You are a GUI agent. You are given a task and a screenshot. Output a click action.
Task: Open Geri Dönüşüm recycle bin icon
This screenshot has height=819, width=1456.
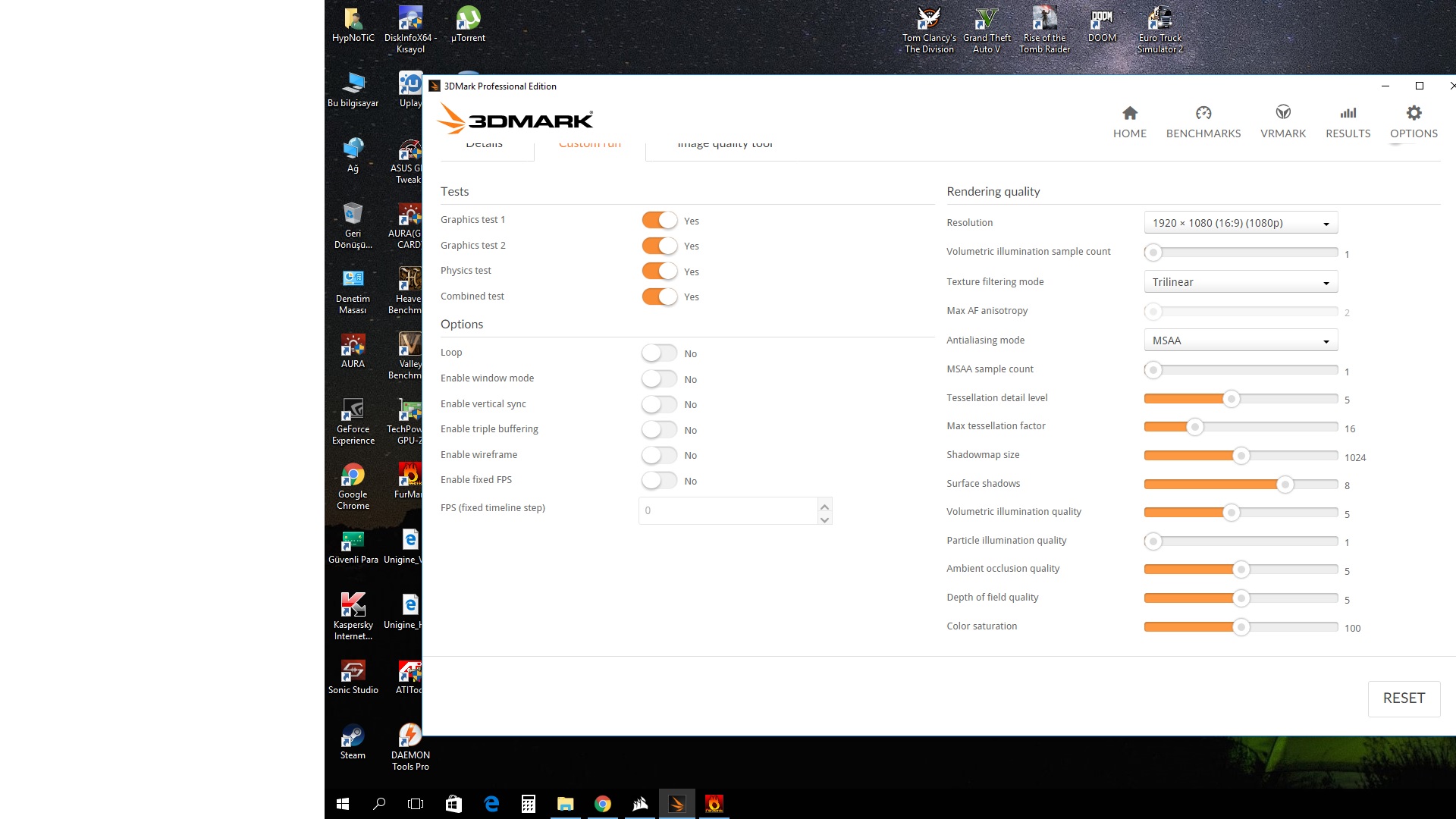tap(353, 226)
